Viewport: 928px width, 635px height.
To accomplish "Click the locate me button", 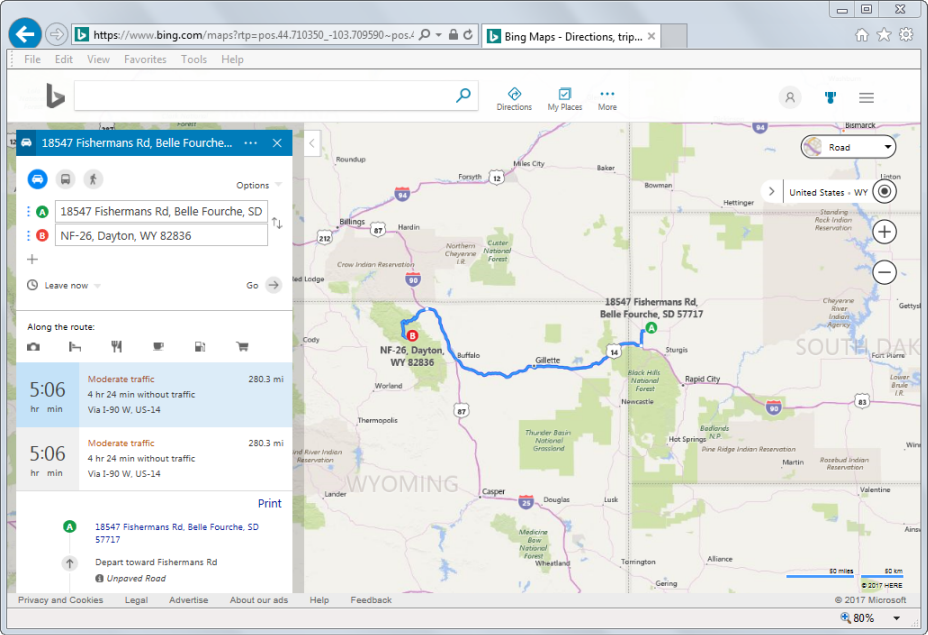I will 884,192.
